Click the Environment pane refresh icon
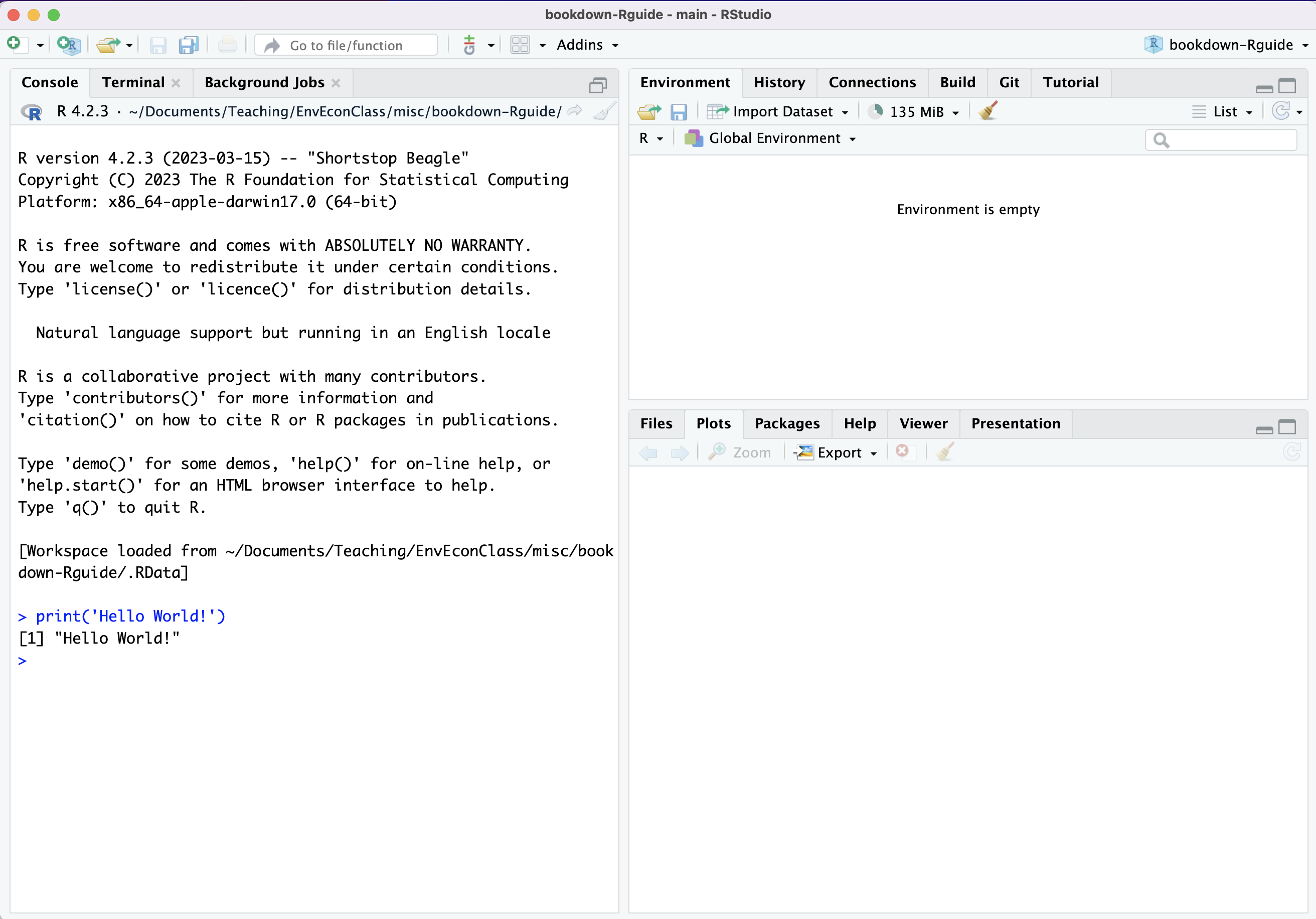1316x919 pixels. pyautogui.click(x=1280, y=111)
